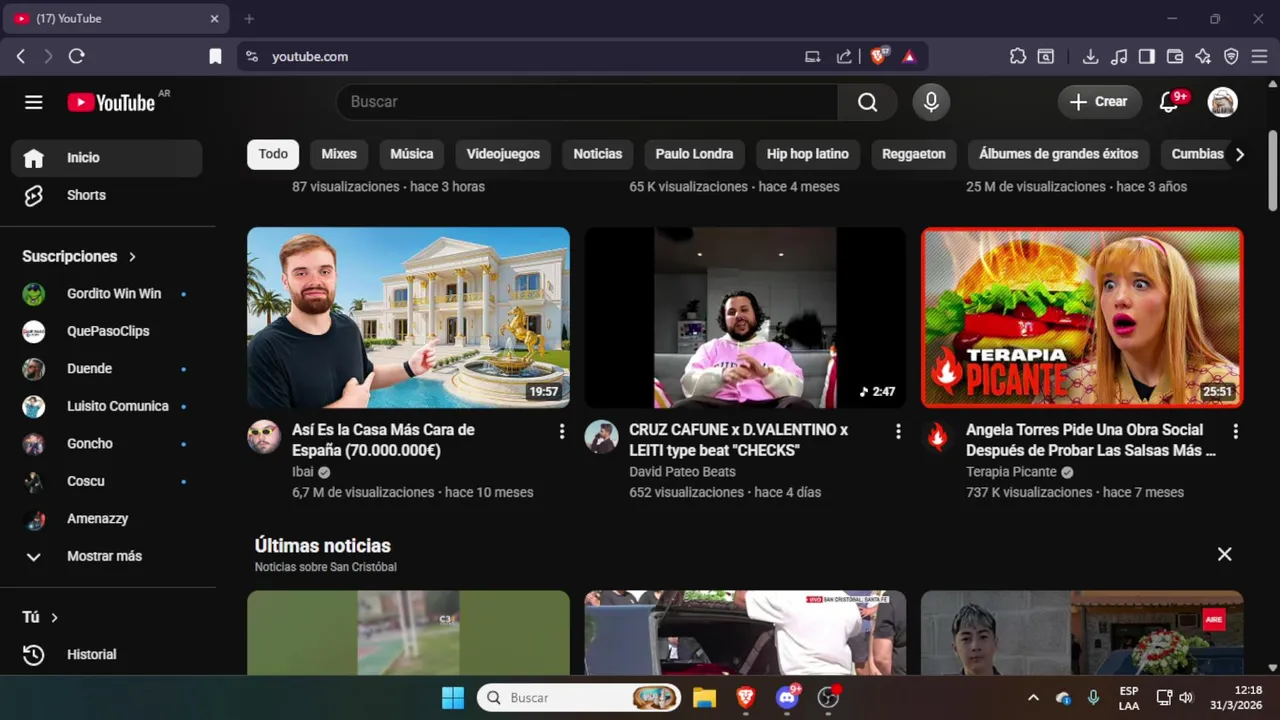Open Brave Rewards triangle icon
Screen dimensions: 1280x720
click(908, 57)
